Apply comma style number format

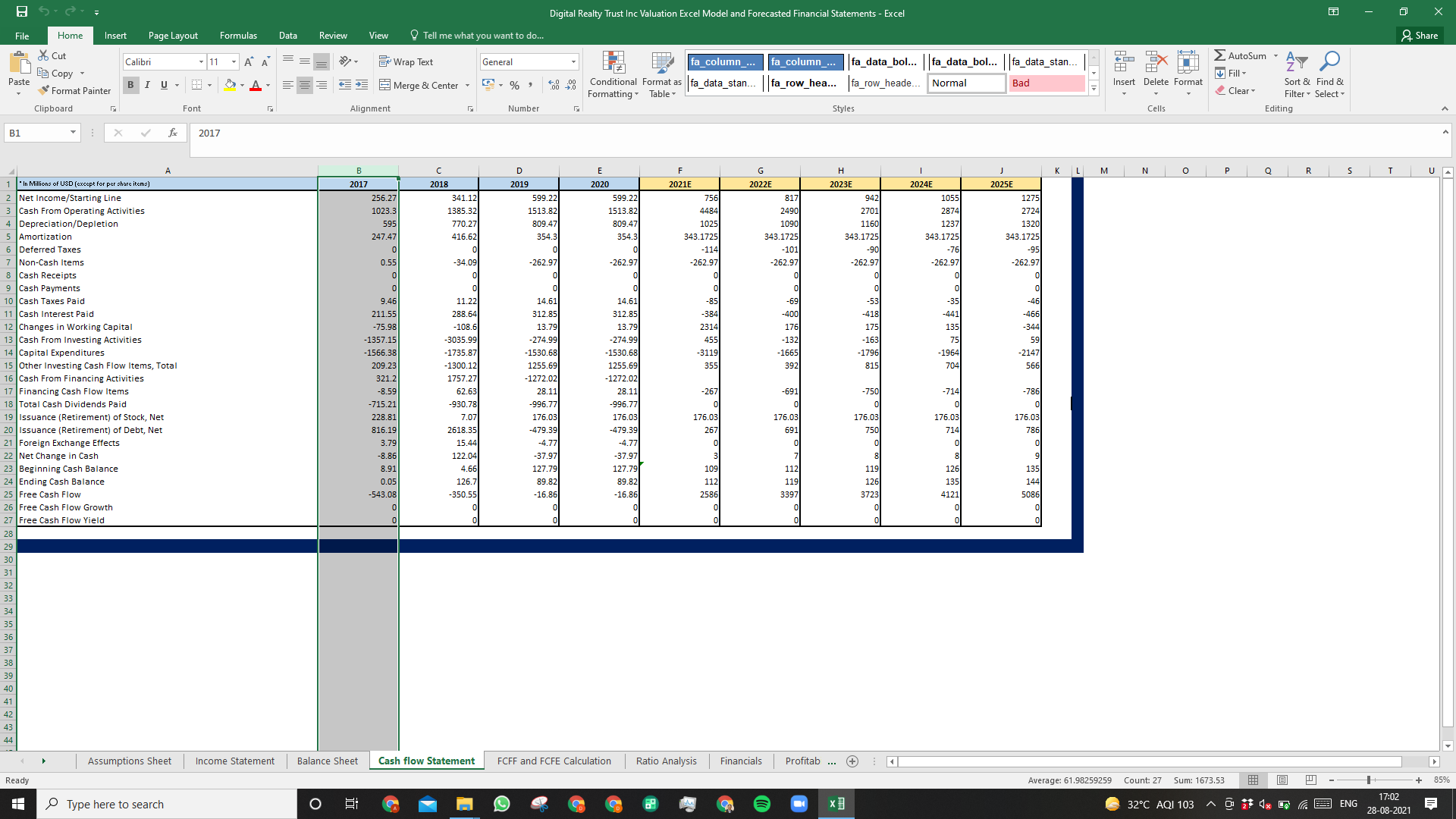point(530,85)
